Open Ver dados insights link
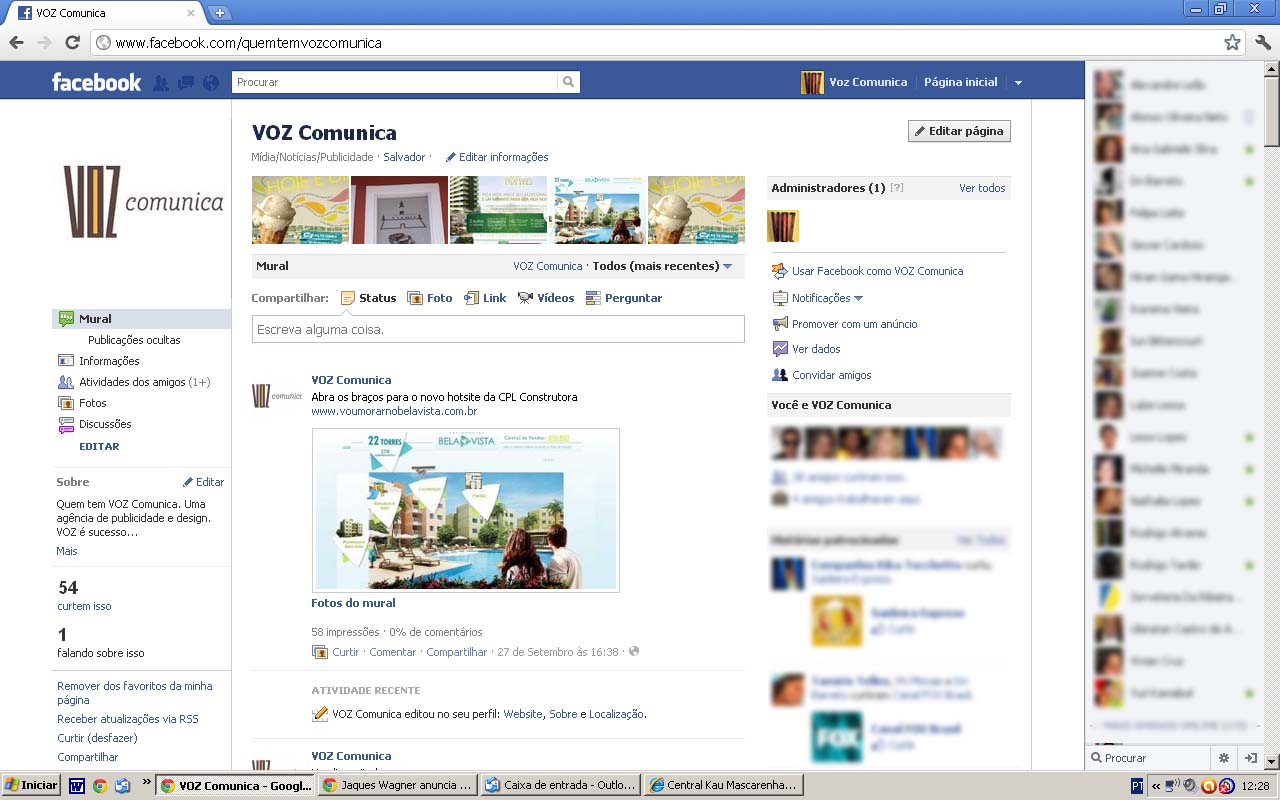1280x800 pixels. pyautogui.click(x=816, y=349)
